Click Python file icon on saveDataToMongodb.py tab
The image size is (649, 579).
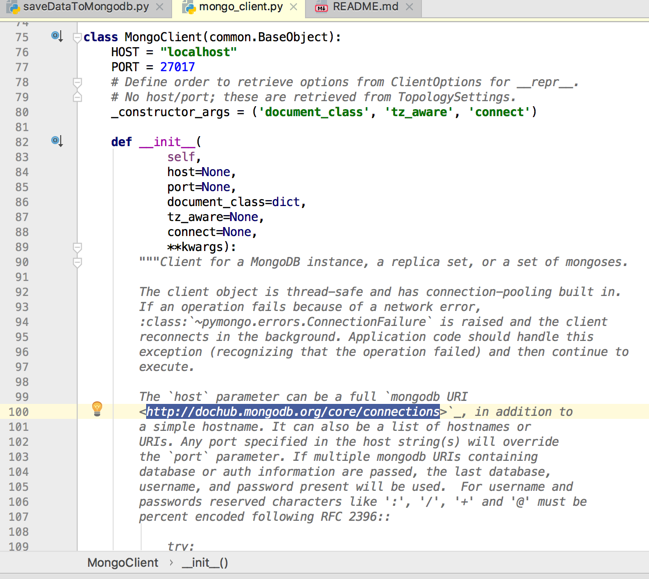(x=13, y=7)
